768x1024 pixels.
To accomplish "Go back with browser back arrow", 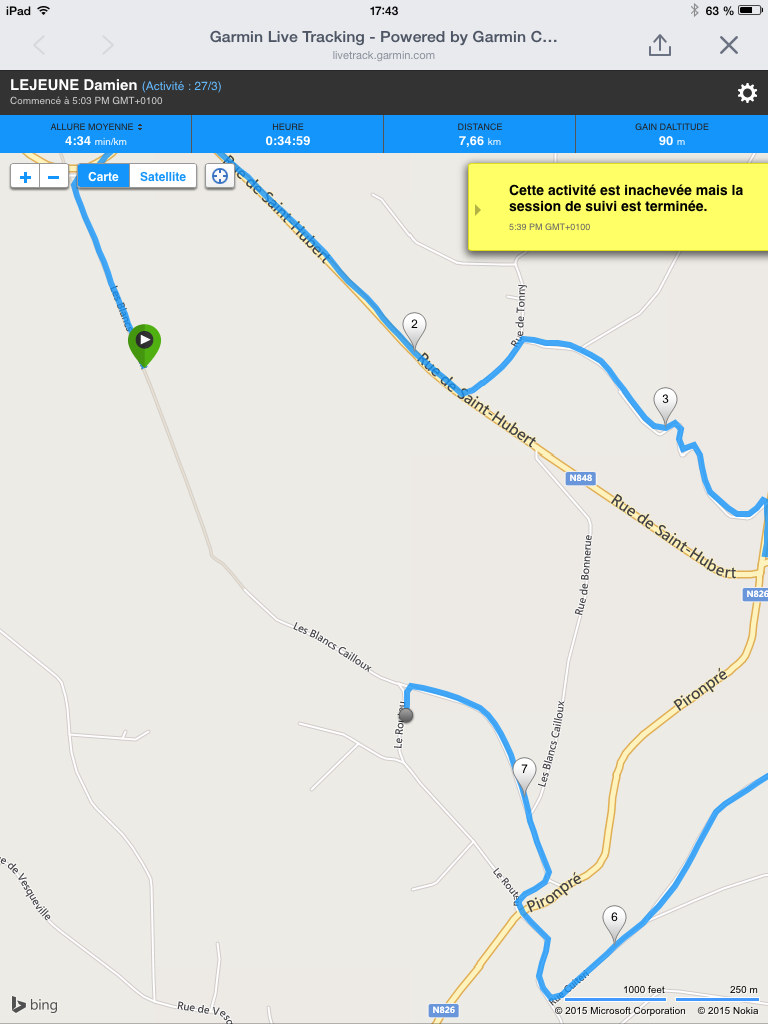I will [40, 45].
